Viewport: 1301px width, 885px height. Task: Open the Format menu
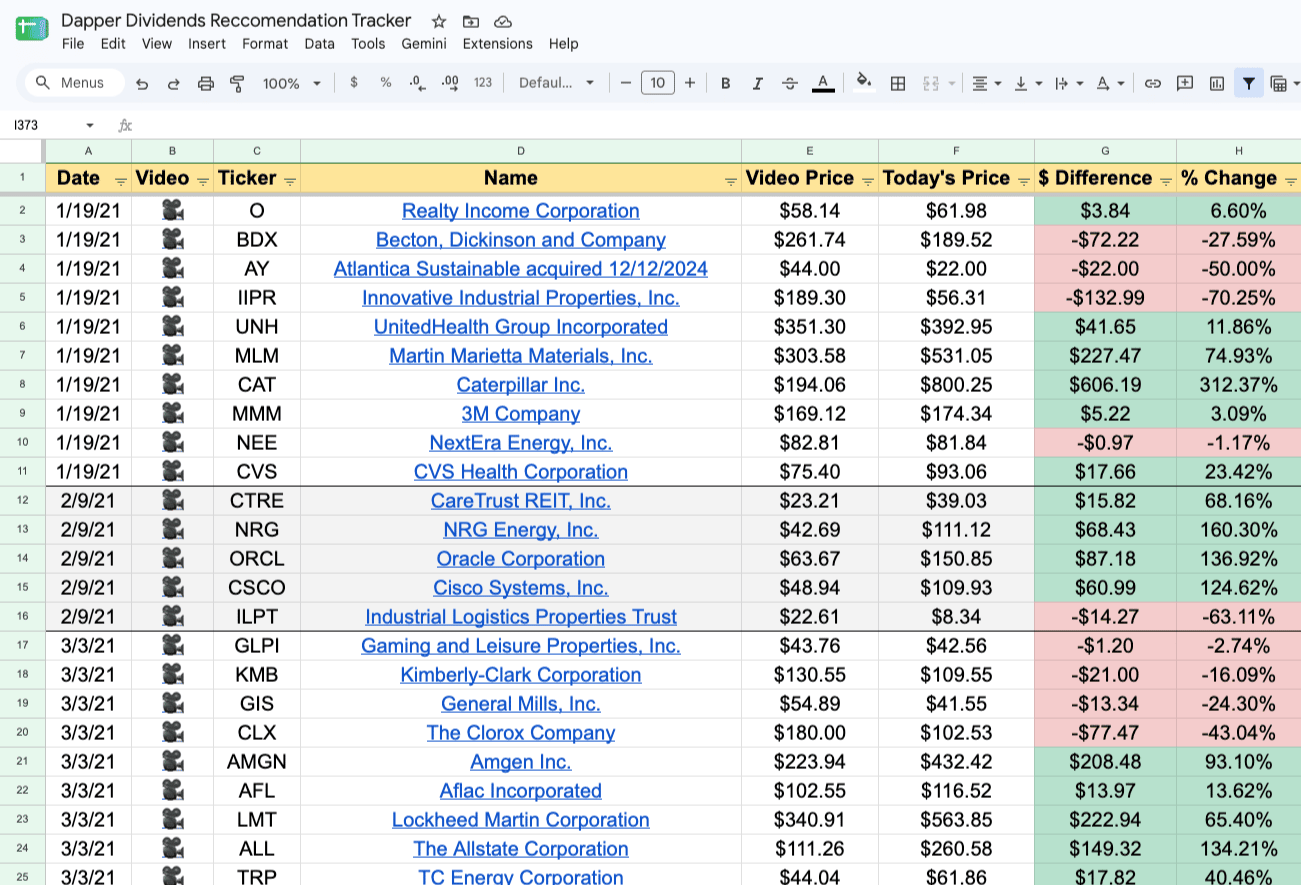[265, 44]
